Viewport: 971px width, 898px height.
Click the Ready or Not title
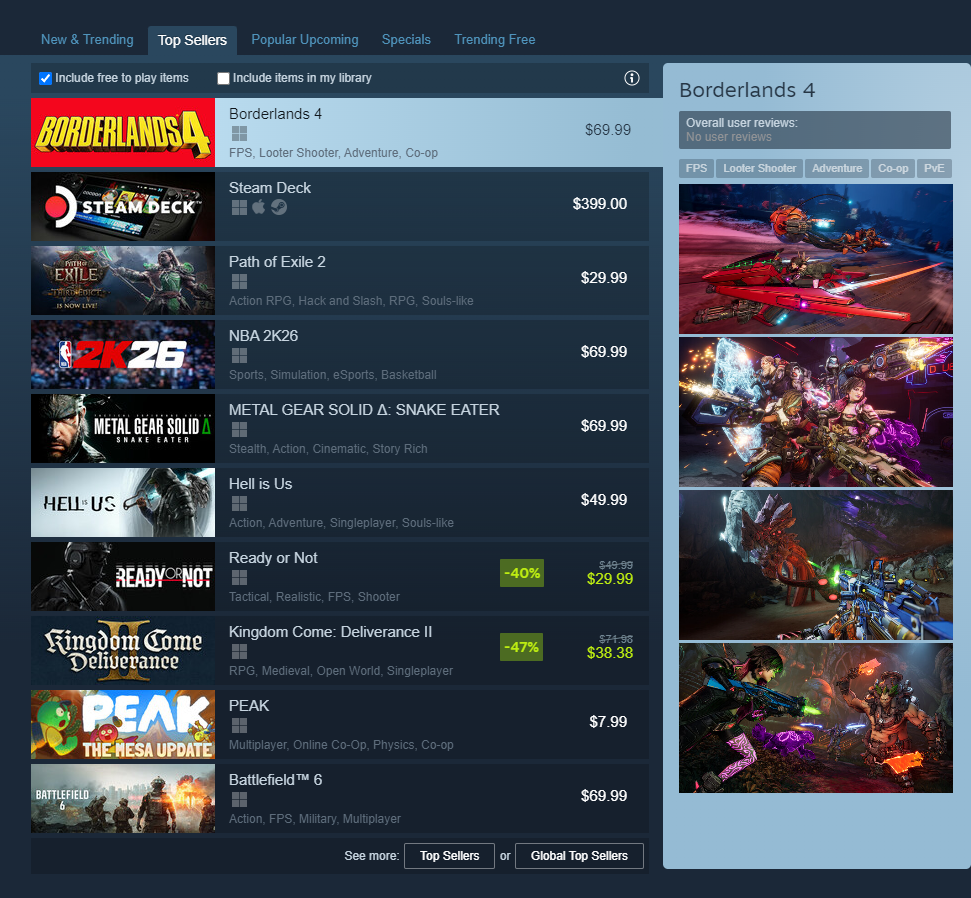click(x=273, y=558)
